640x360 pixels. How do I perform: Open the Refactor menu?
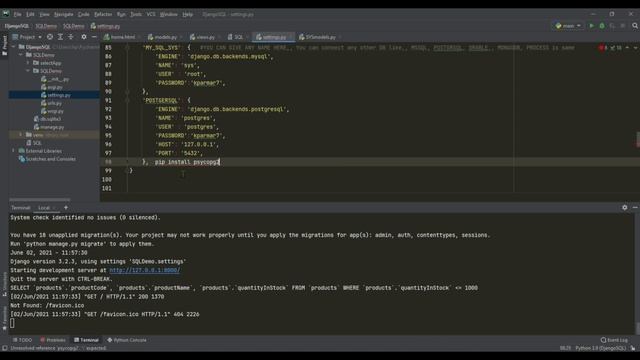tap(103, 14)
